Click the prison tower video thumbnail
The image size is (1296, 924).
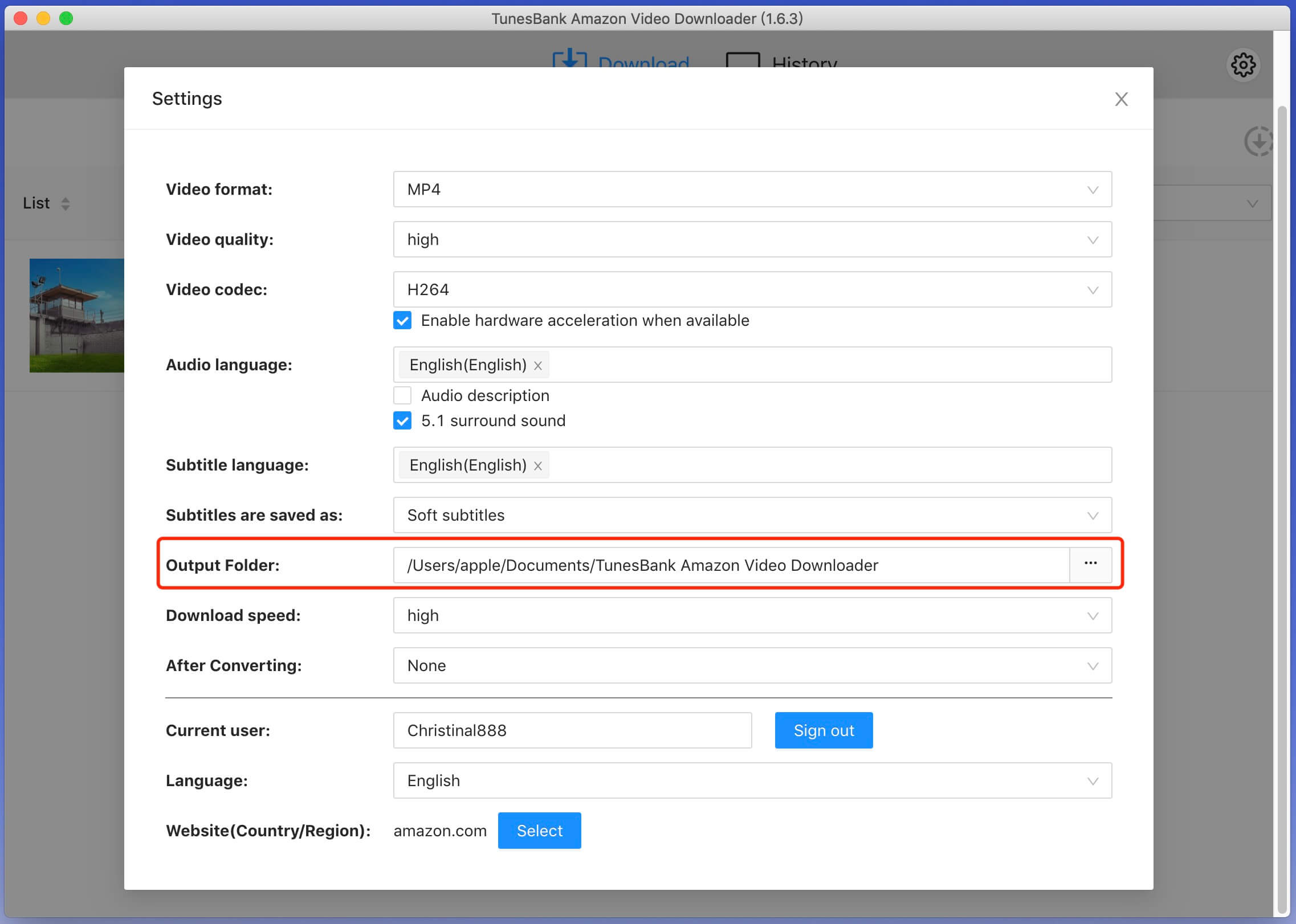point(77,315)
